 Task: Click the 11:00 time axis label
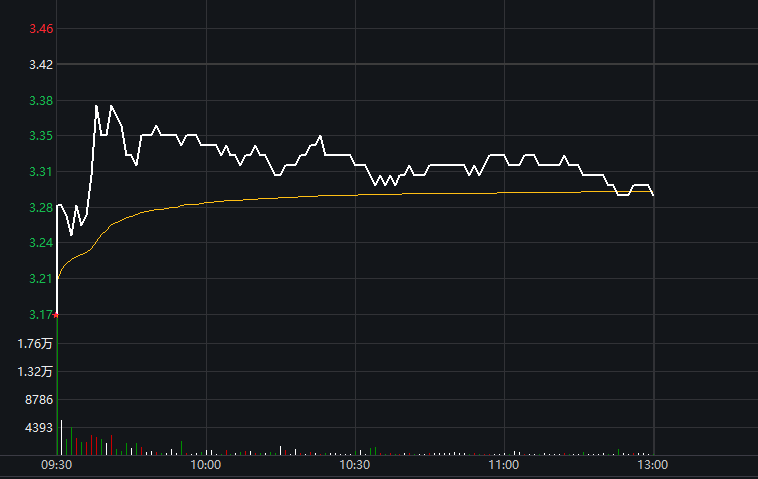[504, 465]
